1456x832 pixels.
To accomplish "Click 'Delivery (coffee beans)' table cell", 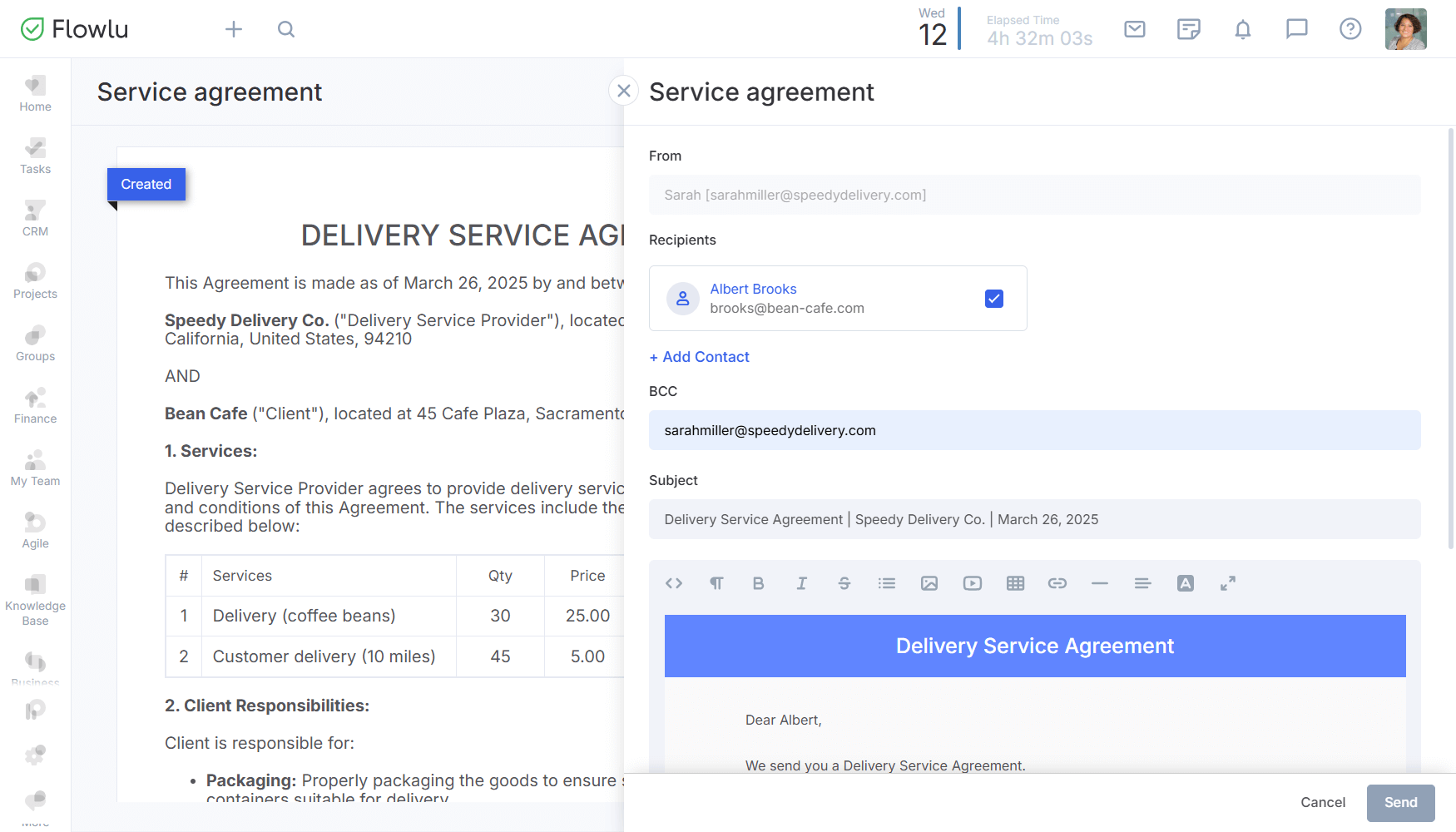I will point(329,616).
